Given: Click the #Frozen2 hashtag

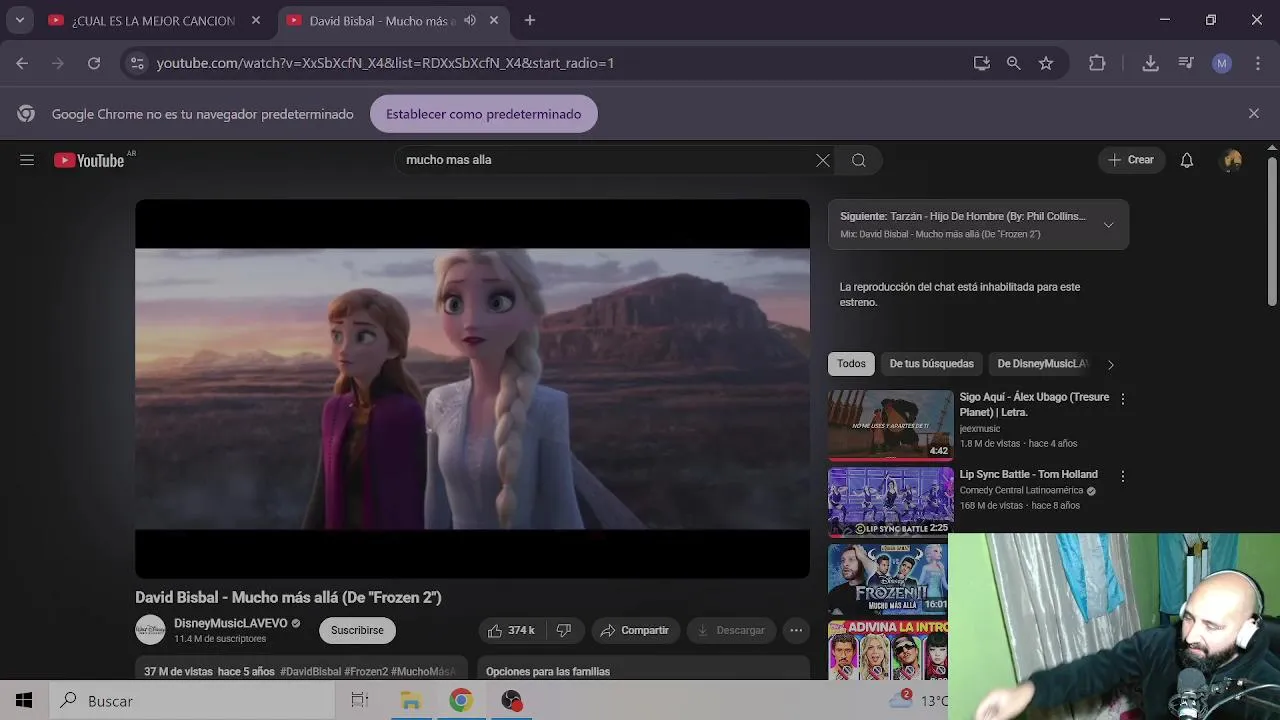Looking at the screenshot, I should tap(366, 672).
